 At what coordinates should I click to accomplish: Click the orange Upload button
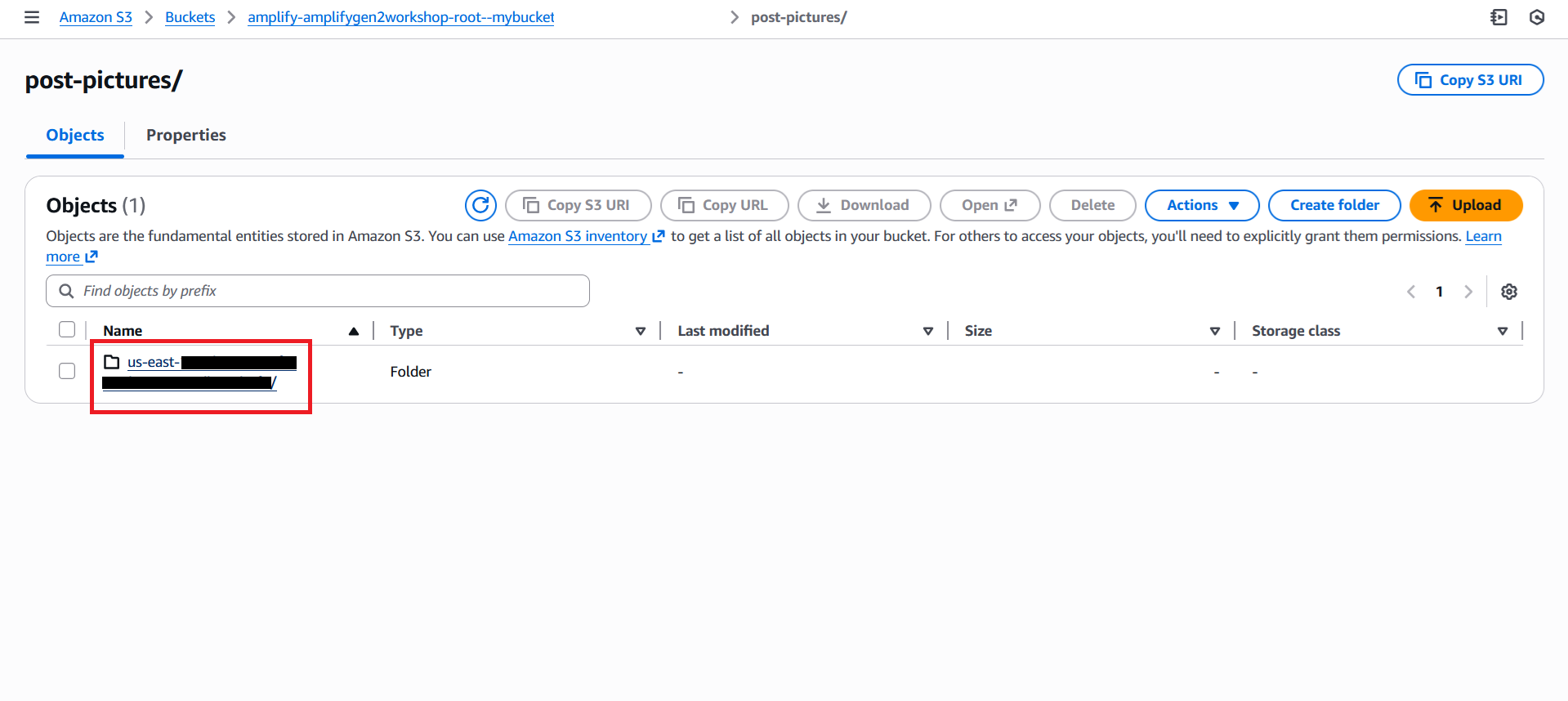1466,205
